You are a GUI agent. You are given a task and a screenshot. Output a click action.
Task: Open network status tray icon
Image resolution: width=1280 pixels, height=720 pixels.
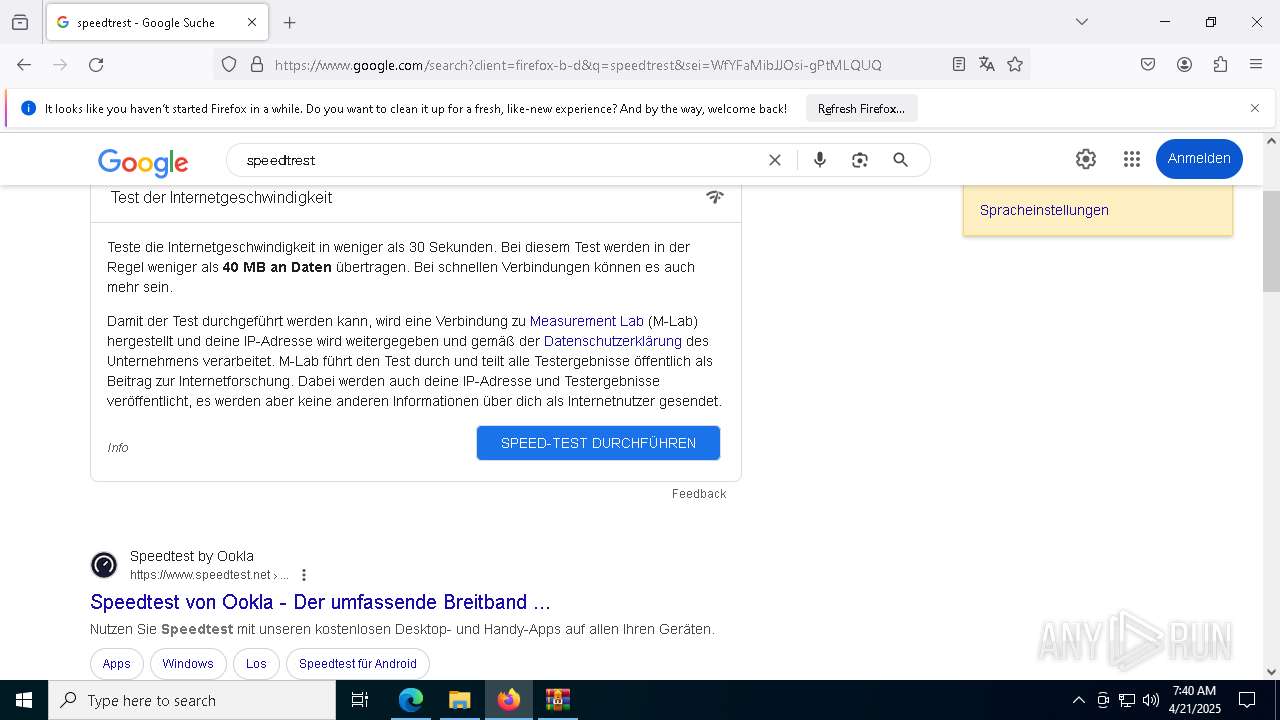pyautogui.click(x=1127, y=700)
